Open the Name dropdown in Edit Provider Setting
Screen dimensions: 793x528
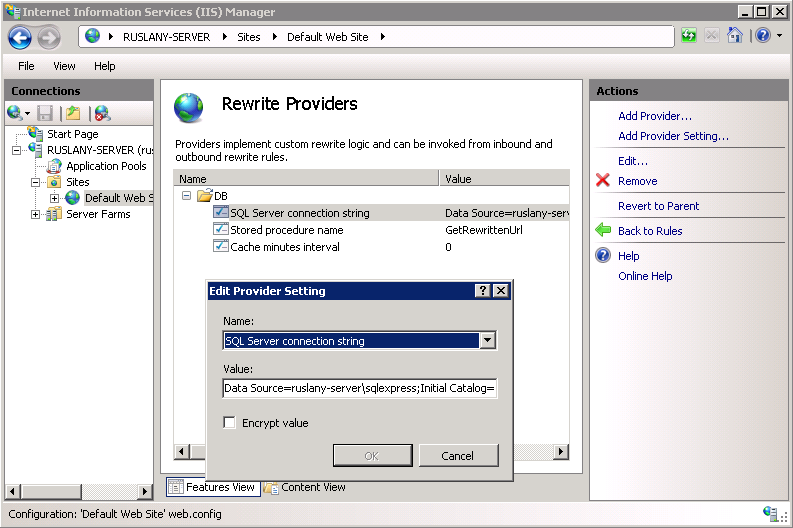click(487, 341)
